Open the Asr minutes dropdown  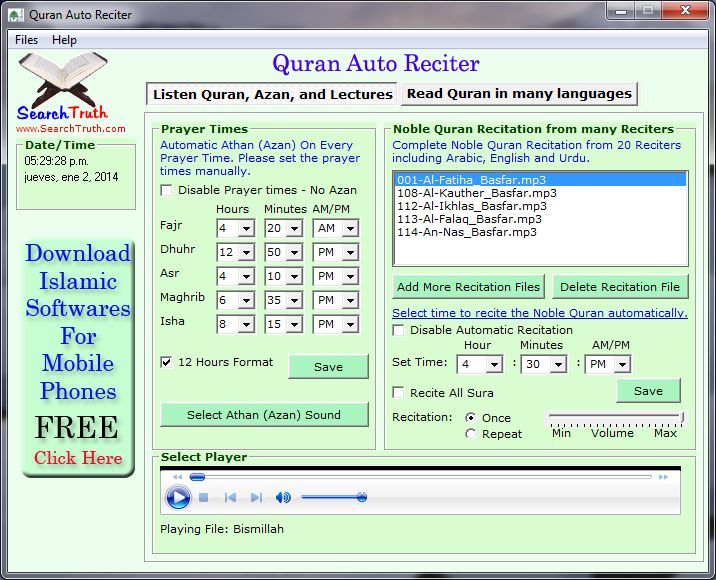[295, 276]
